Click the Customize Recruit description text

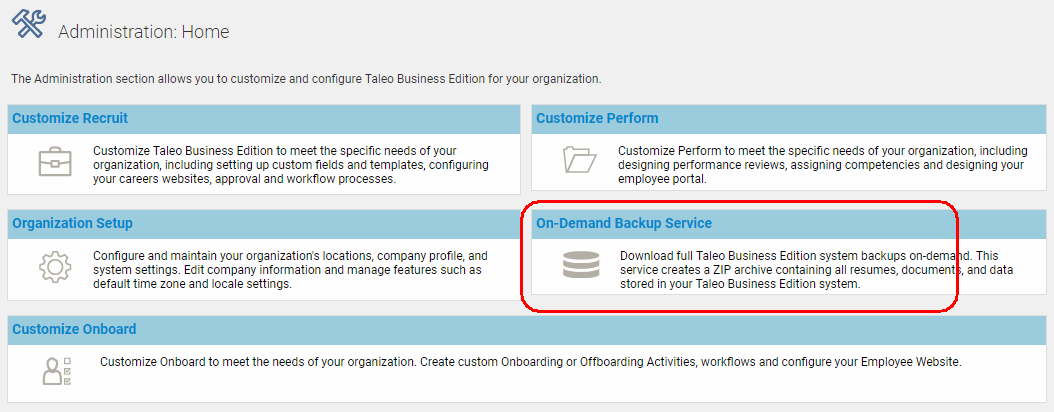(291, 165)
